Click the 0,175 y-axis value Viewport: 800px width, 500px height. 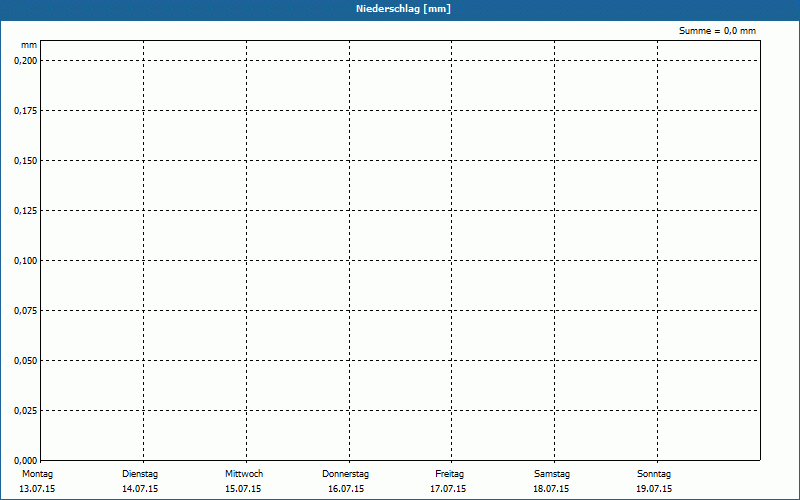point(26,111)
